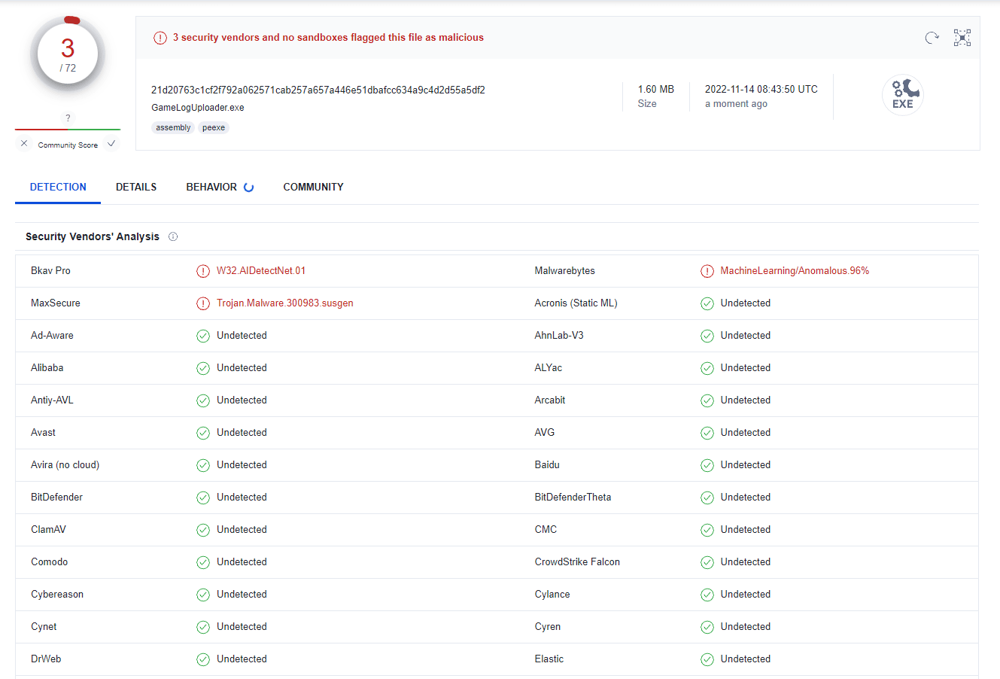Screen dimensions: 1000x679
Task: Click the GameLogUploader.exe file name
Action: pos(198,108)
